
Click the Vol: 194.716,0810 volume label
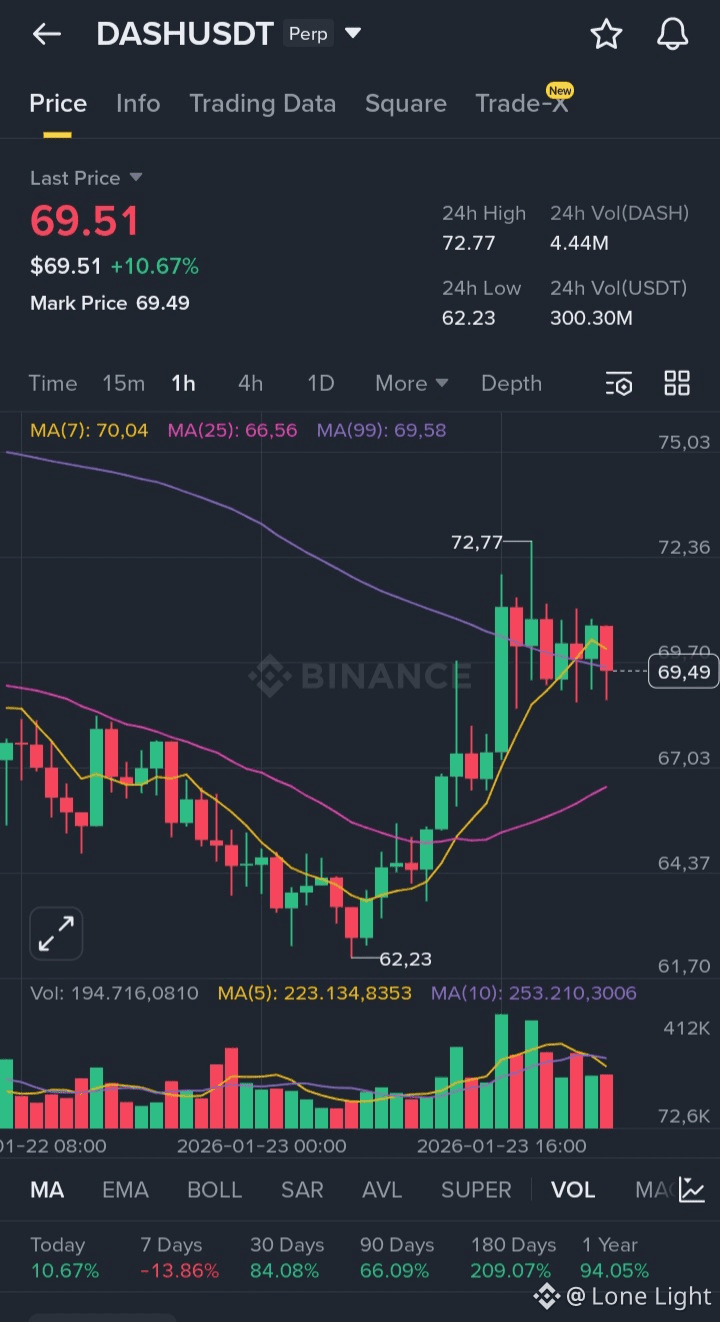point(114,993)
